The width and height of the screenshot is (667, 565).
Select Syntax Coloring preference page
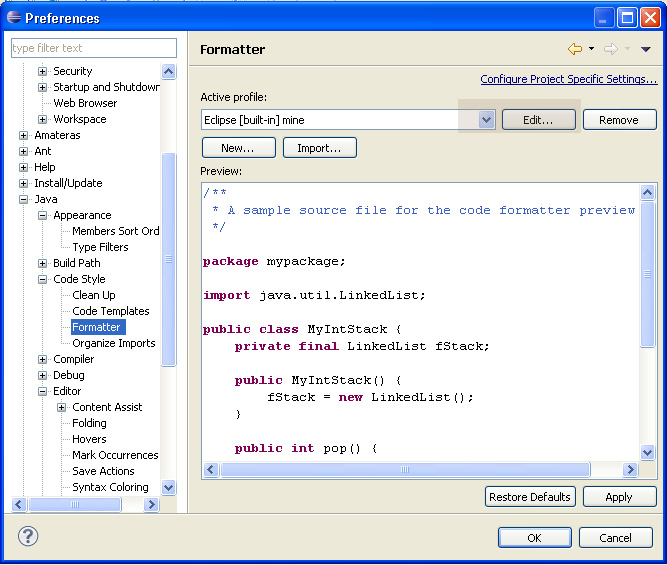coord(110,487)
